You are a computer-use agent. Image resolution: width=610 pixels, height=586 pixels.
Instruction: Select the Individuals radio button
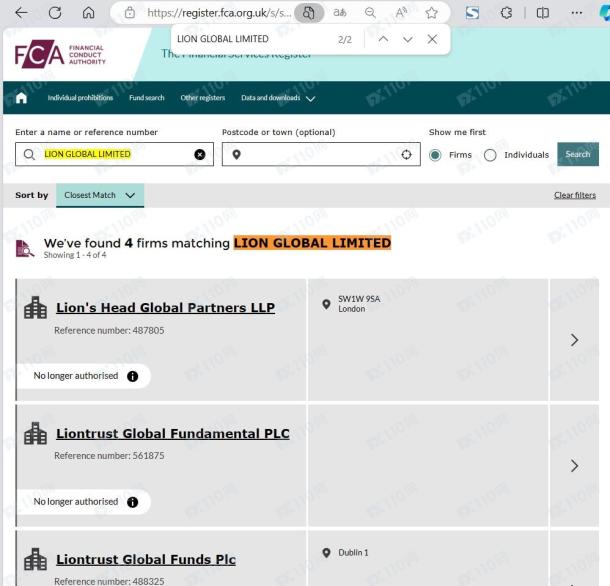[x=490, y=155]
